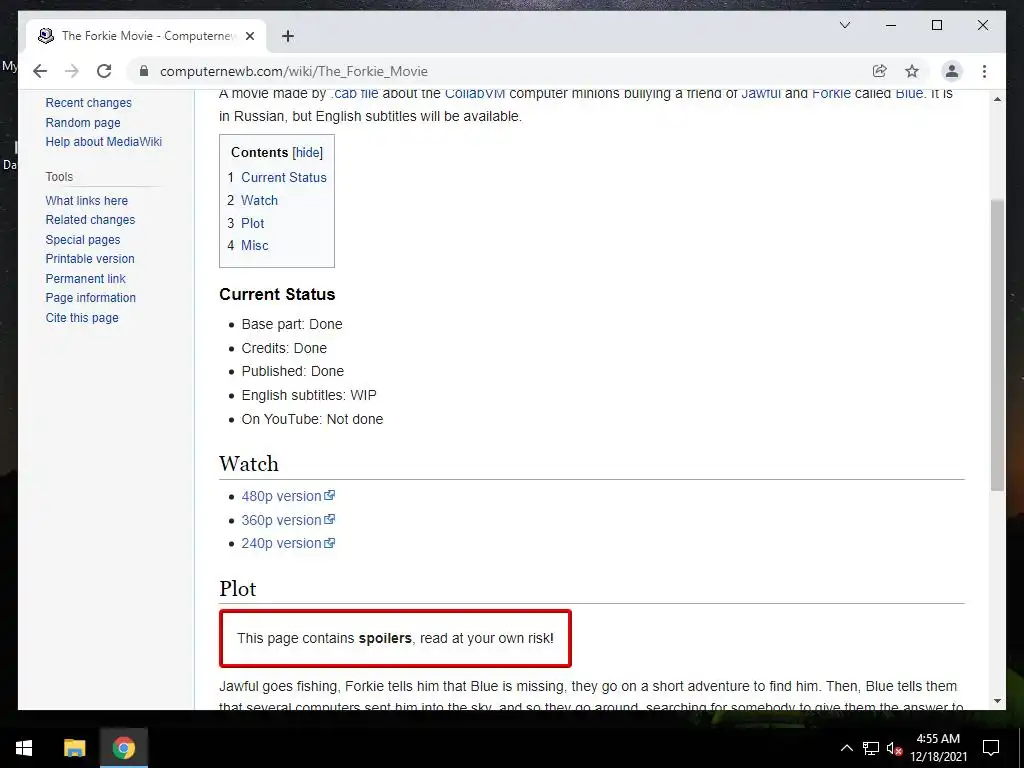Click the address bar URL

(x=294, y=71)
